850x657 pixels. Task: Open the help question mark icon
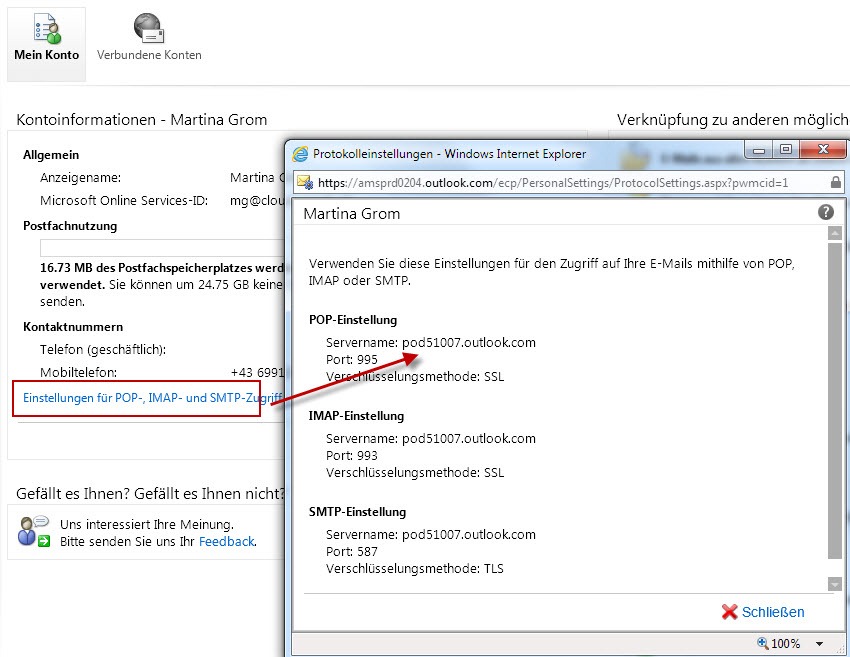[x=826, y=212]
